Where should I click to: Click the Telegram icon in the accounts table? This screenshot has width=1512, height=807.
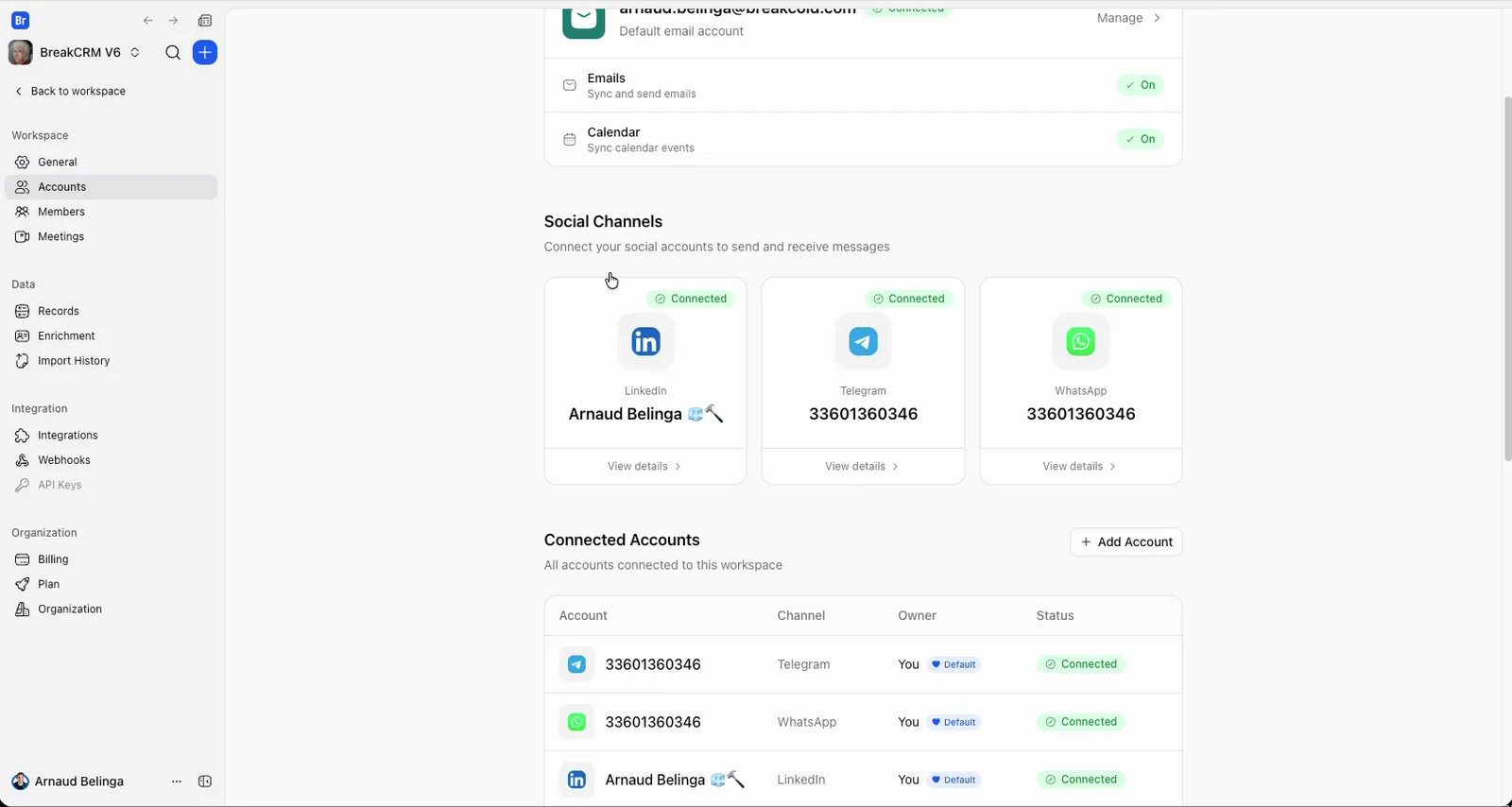576,664
